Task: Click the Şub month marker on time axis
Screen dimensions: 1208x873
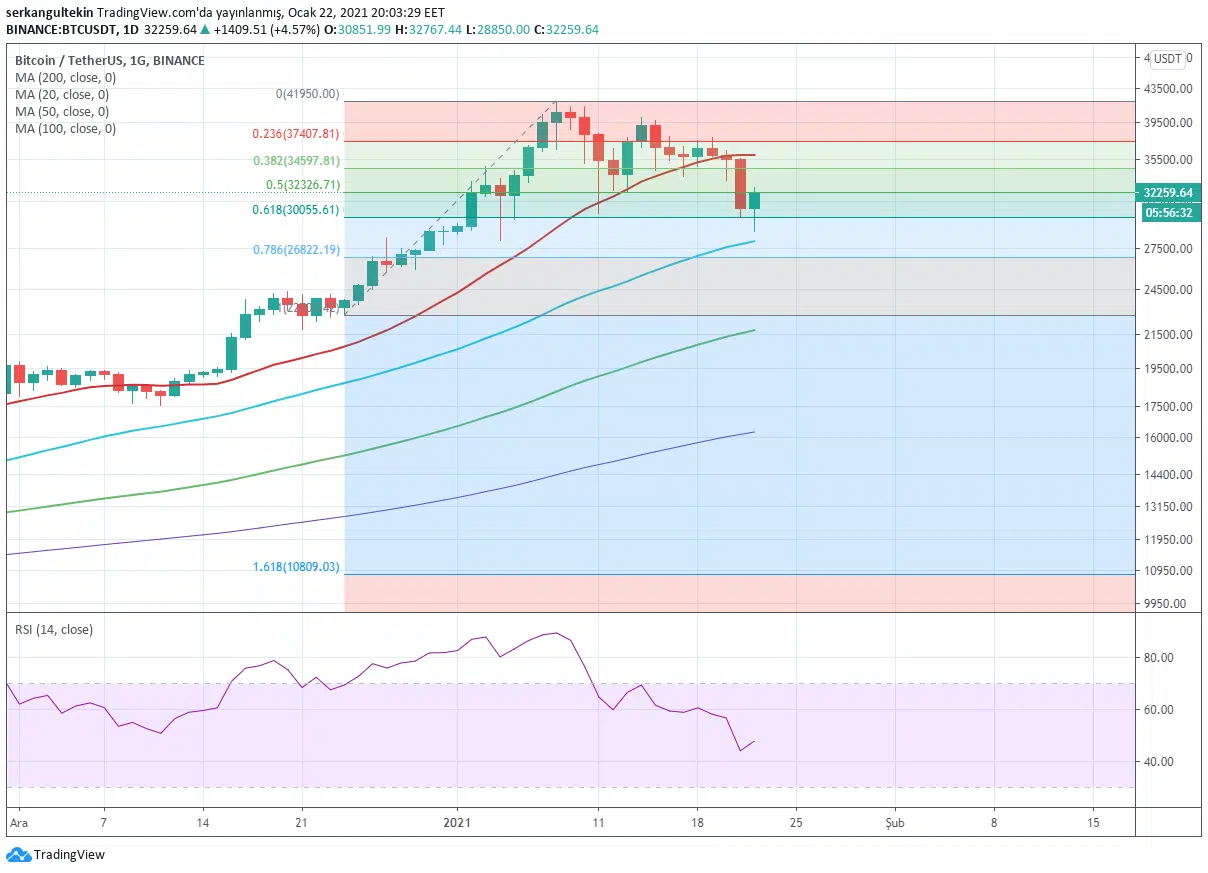Action: click(x=894, y=822)
